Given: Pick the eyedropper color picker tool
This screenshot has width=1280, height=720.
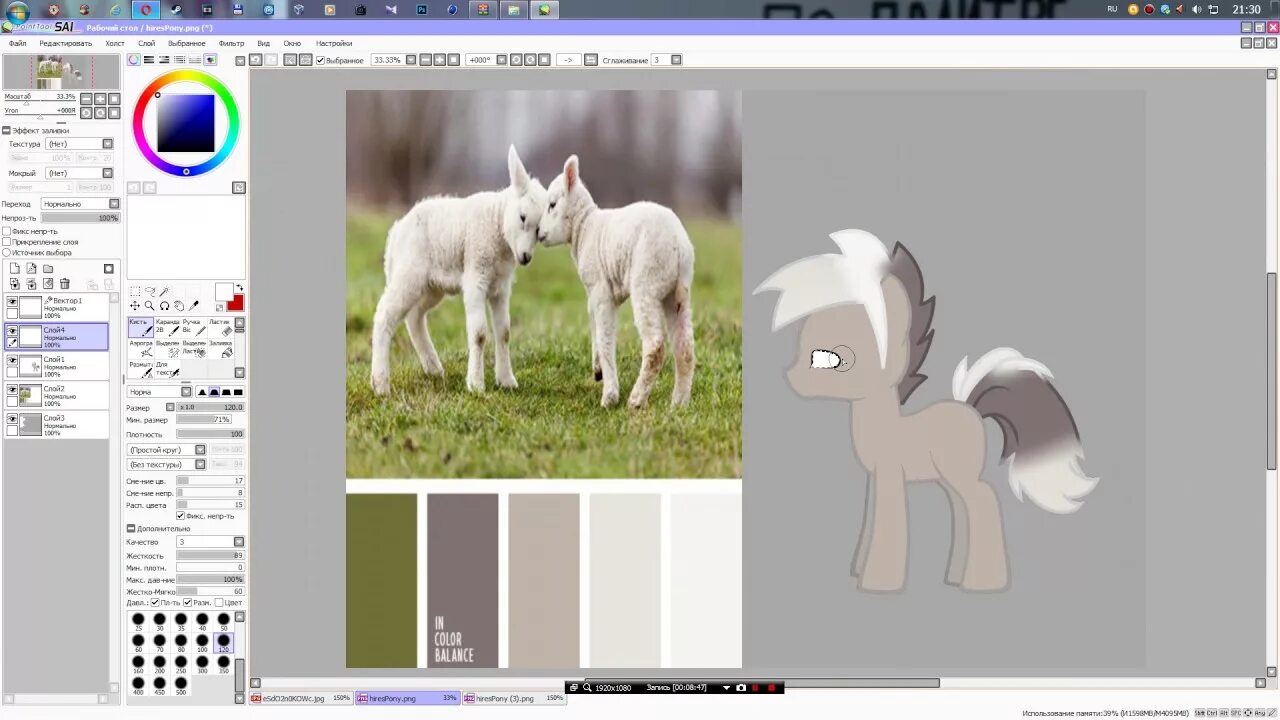Looking at the screenshot, I should (193, 306).
